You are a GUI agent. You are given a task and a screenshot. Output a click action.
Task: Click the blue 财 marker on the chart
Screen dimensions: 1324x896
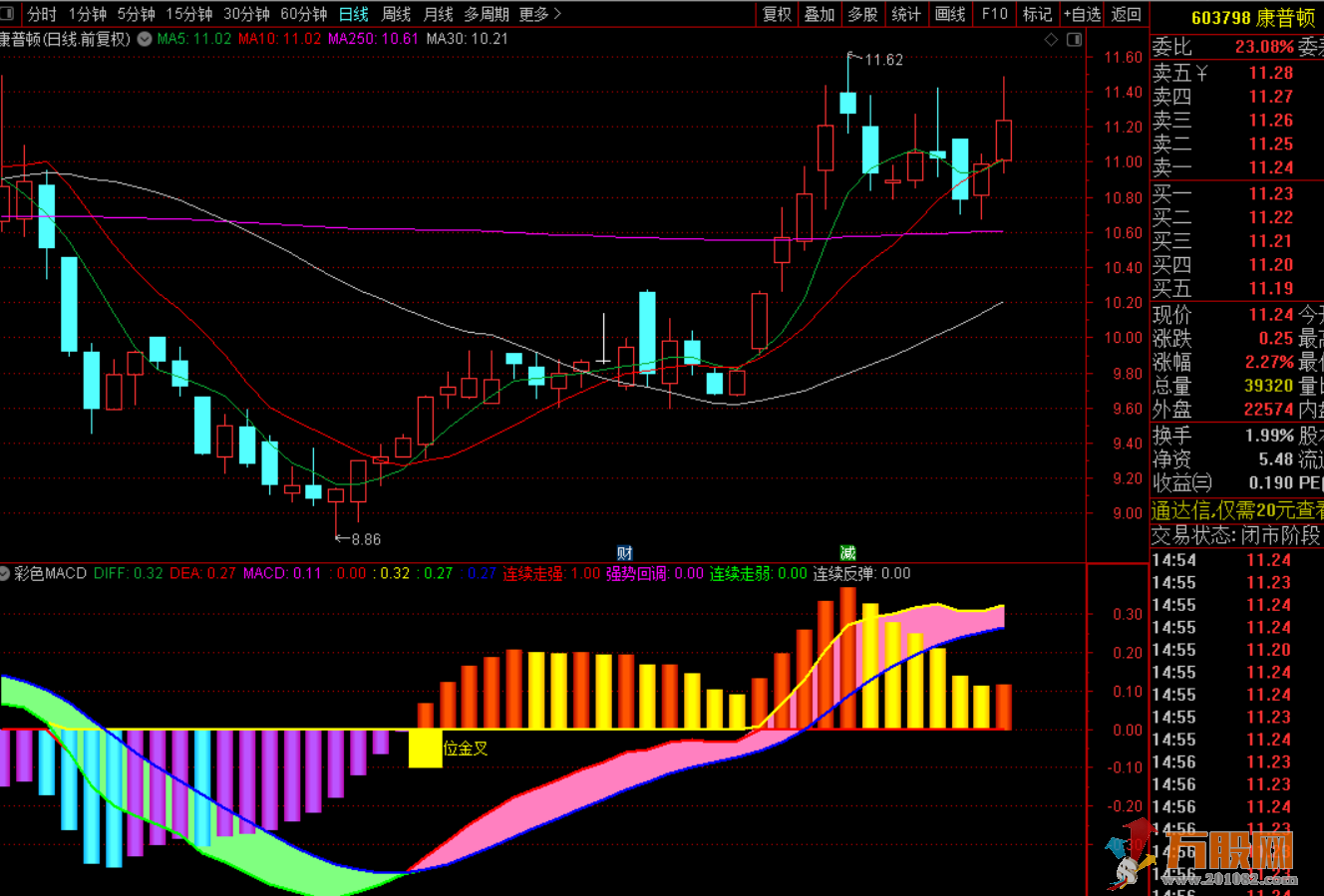[x=625, y=553]
